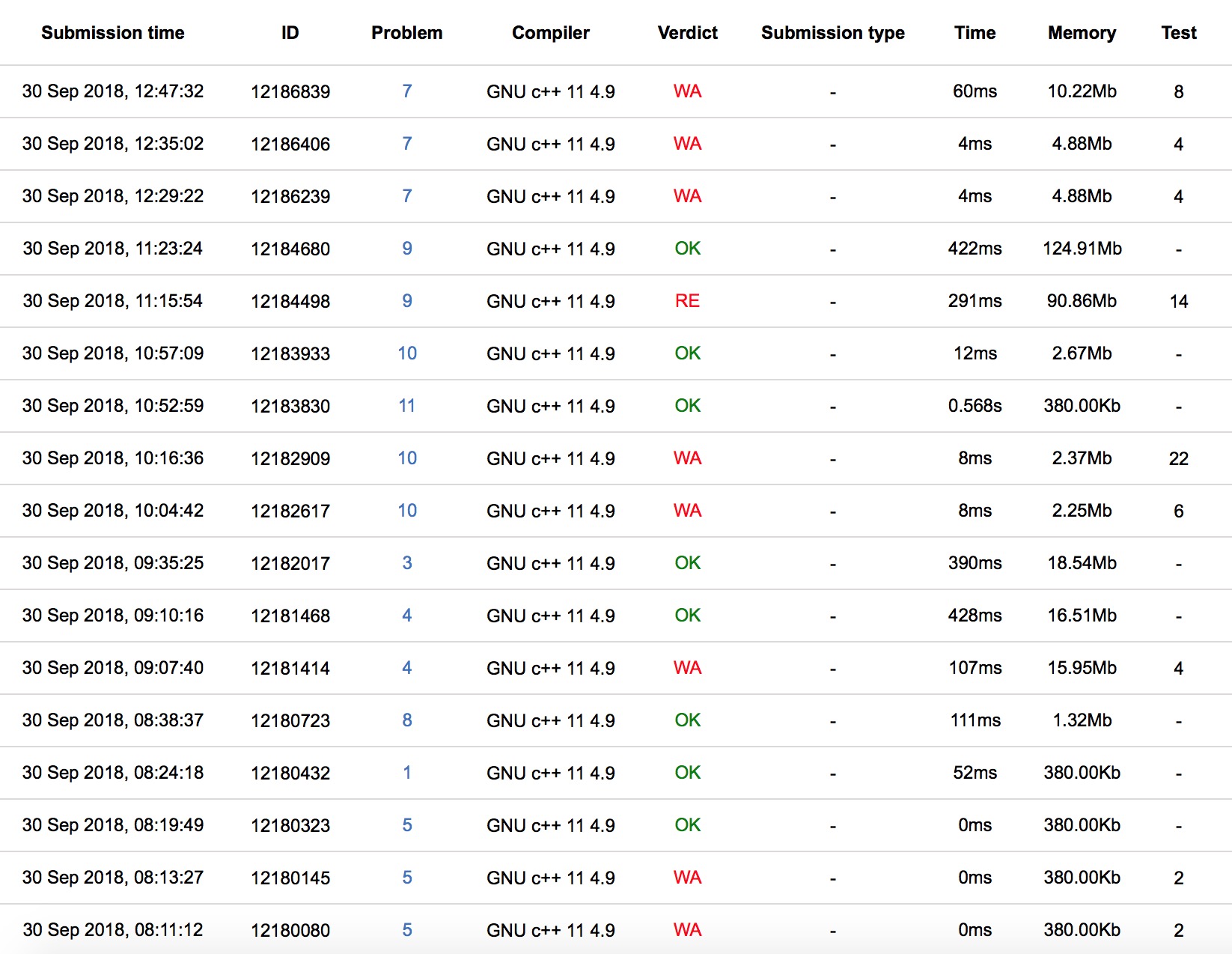
Task: Click submission ID 12182017
Action: click(290, 564)
